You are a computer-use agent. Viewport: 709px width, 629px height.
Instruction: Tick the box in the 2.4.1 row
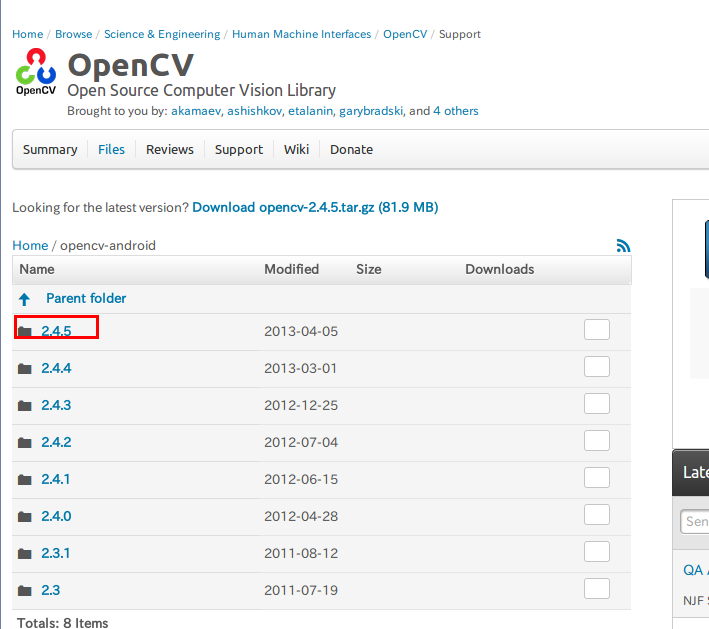[x=596, y=478]
